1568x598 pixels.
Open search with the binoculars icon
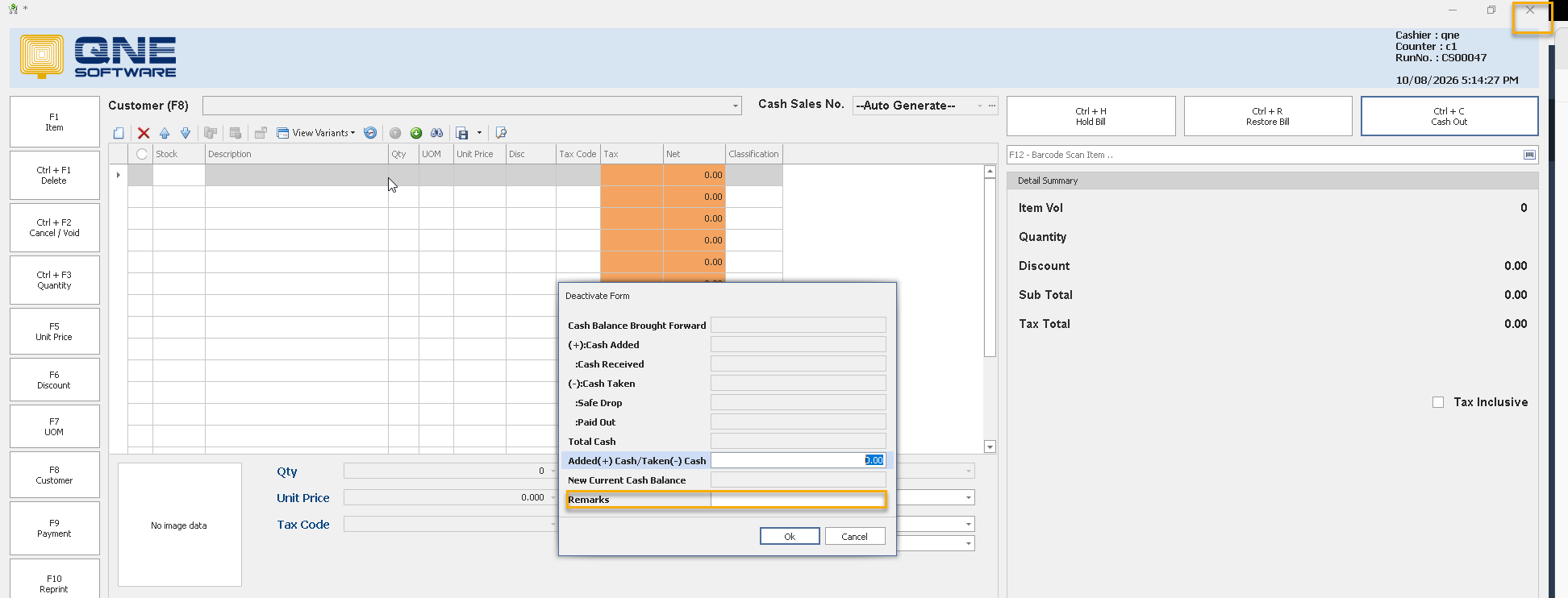tap(437, 133)
